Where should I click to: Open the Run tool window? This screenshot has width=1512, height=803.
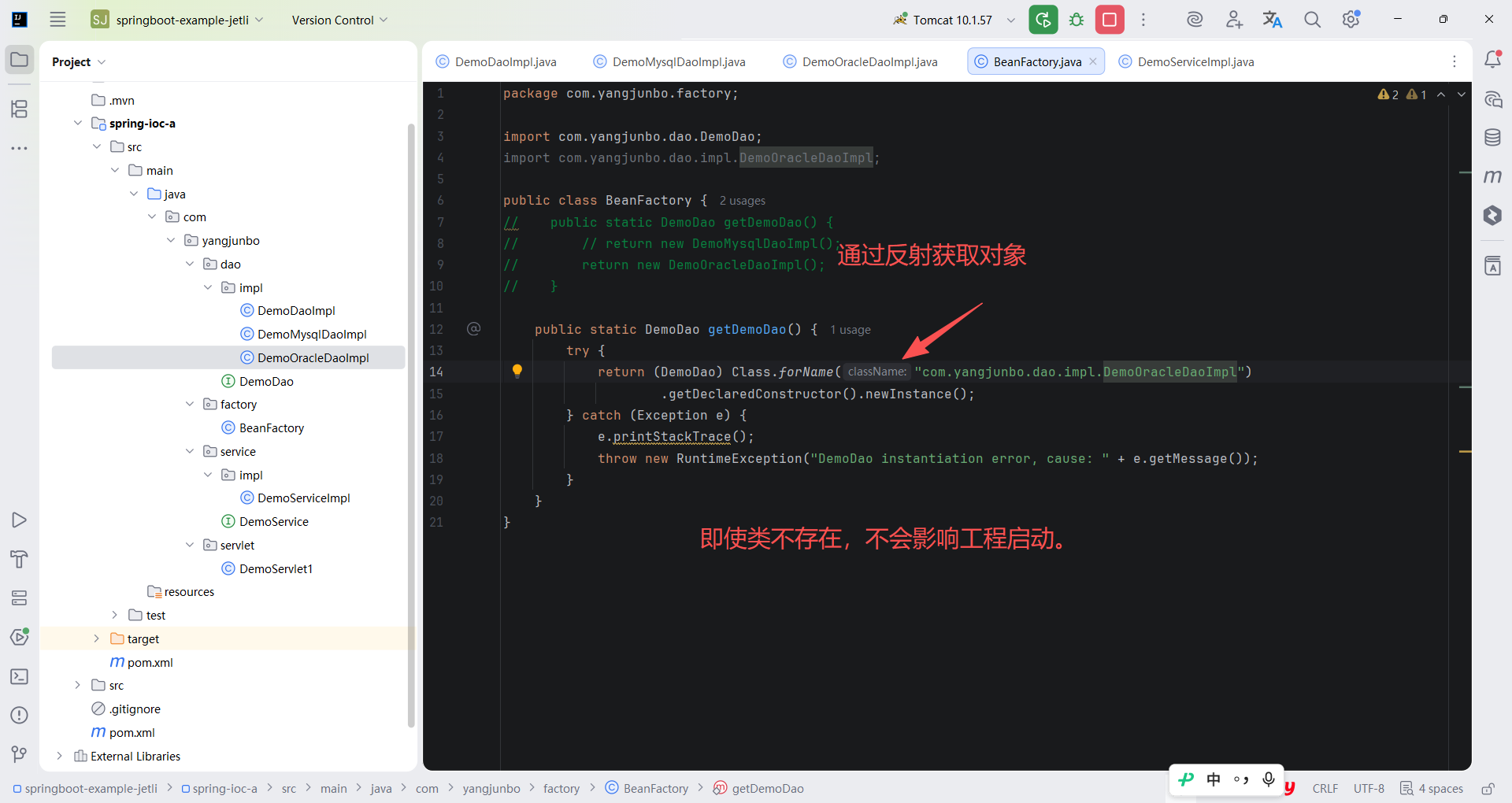pos(20,520)
